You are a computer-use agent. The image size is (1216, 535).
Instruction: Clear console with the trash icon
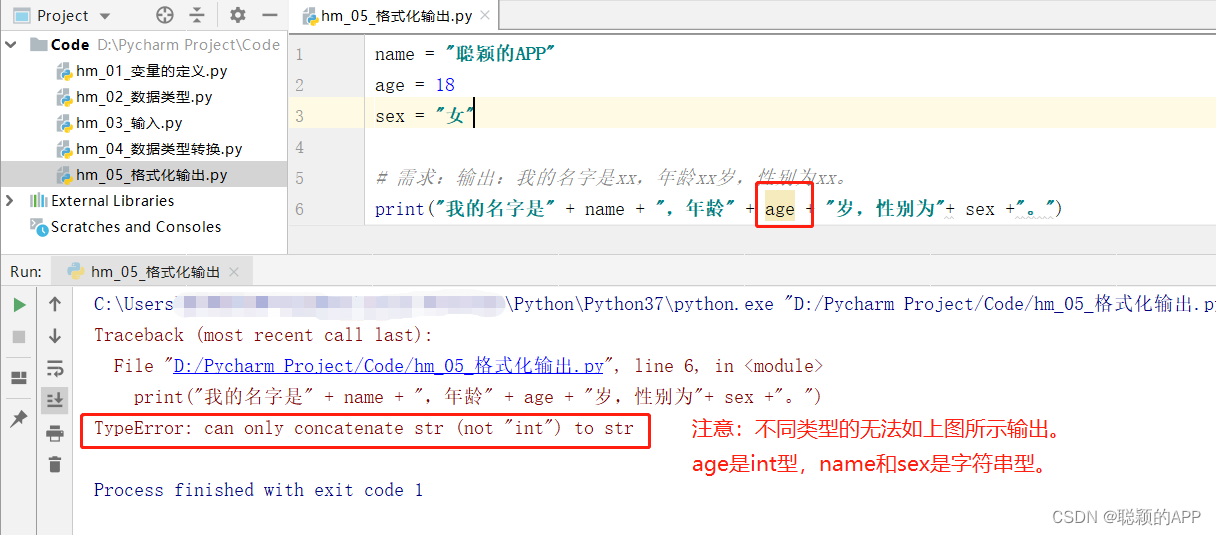[x=54, y=464]
